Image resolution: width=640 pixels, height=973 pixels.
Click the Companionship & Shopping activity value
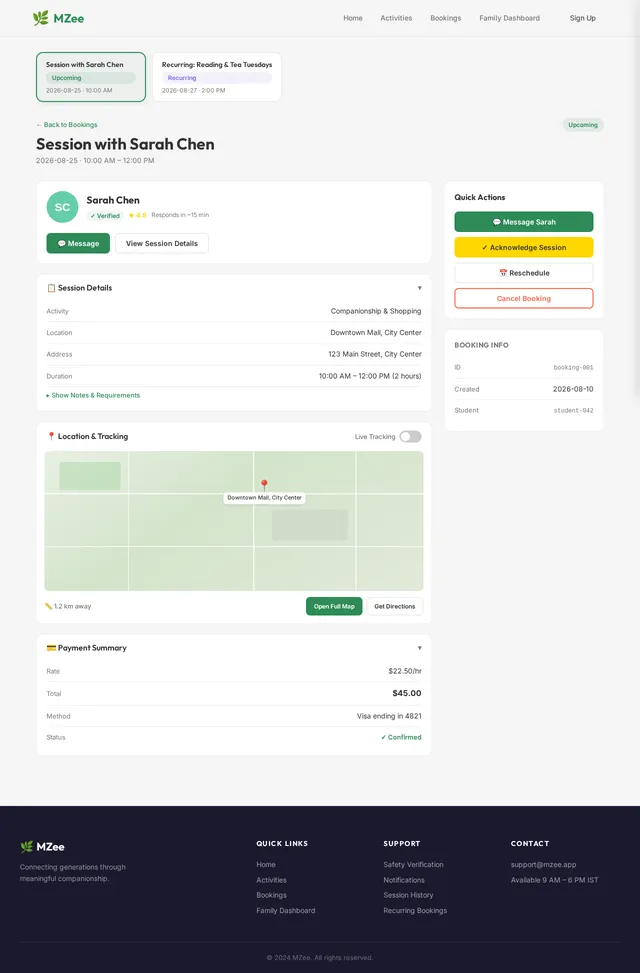coord(376,311)
